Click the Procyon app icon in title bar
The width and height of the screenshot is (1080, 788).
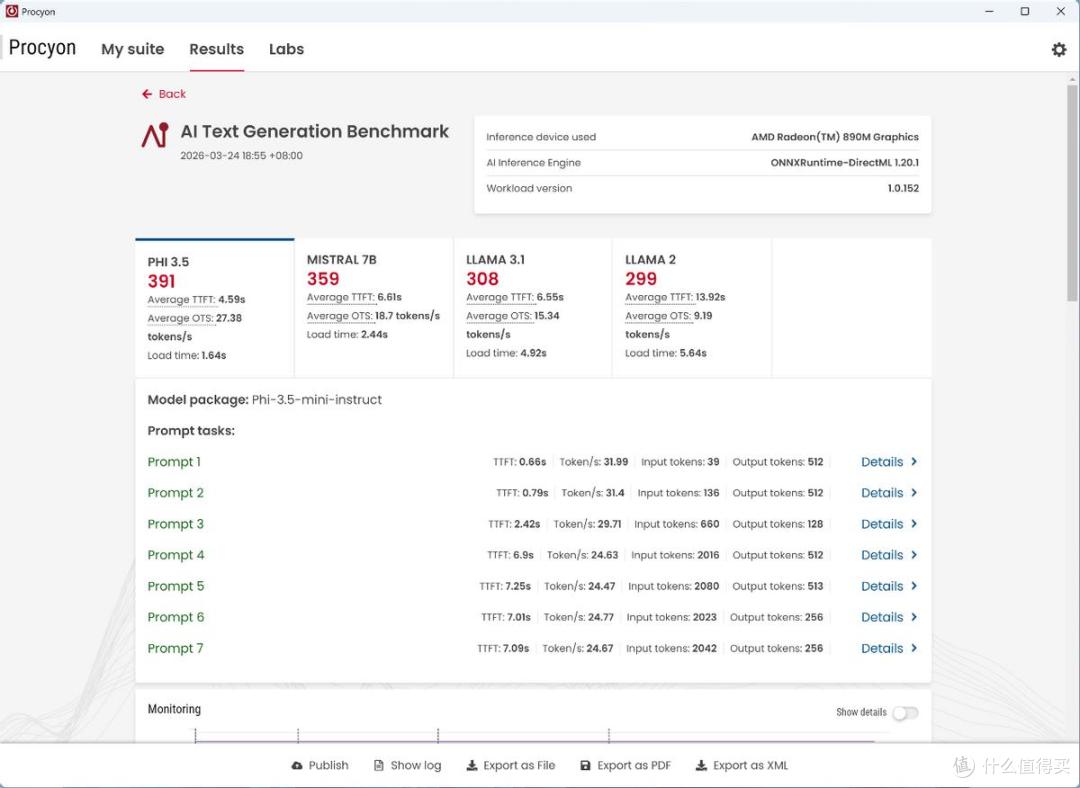tap(12, 11)
